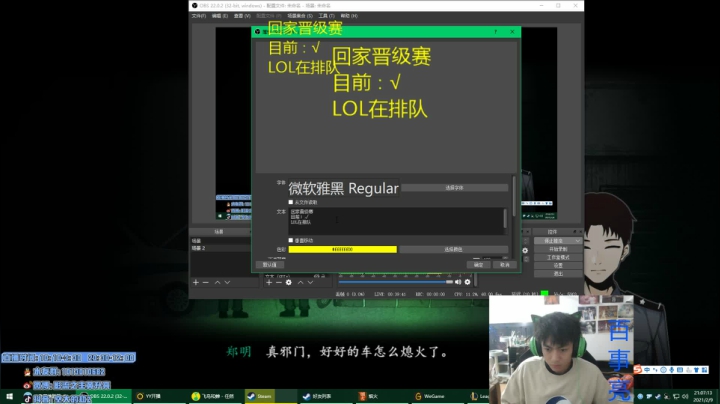Open source properties with the gear icon

coord(289,282)
